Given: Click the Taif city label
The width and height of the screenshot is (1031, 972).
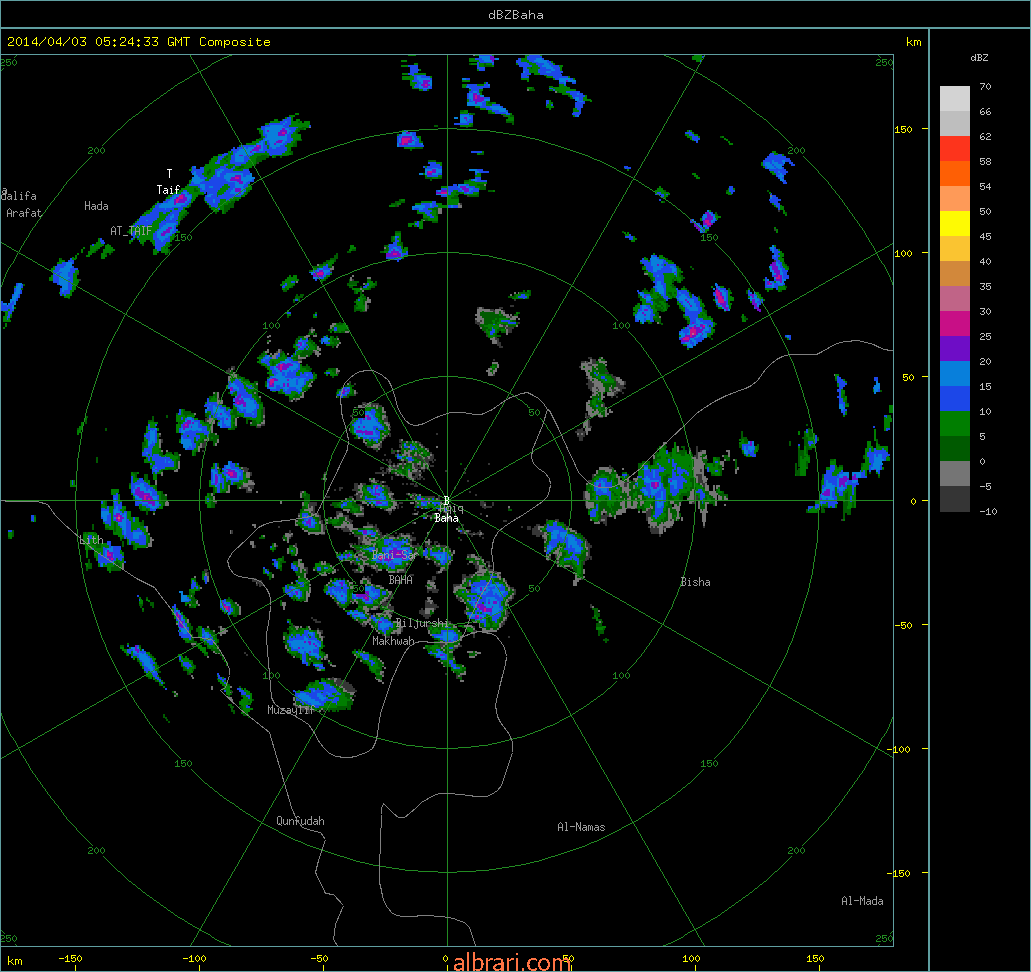Looking at the screenshot, I should tap(168, 189).
